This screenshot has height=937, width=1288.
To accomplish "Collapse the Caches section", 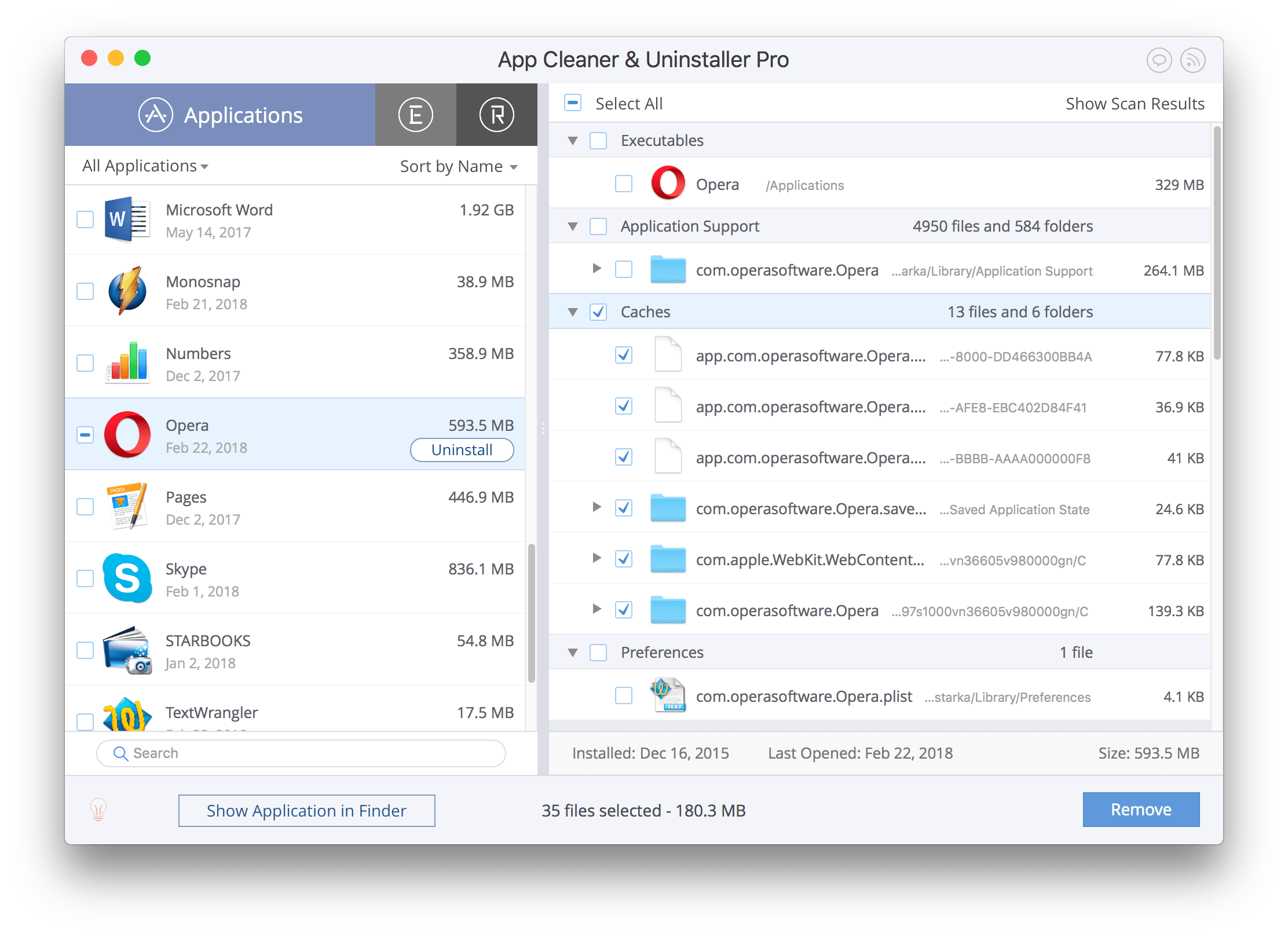I will pos(574,311).
